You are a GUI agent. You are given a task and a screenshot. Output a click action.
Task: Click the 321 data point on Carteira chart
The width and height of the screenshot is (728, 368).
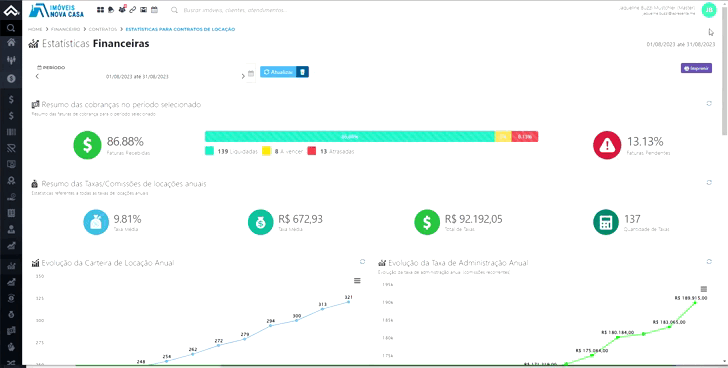(349, 302)
